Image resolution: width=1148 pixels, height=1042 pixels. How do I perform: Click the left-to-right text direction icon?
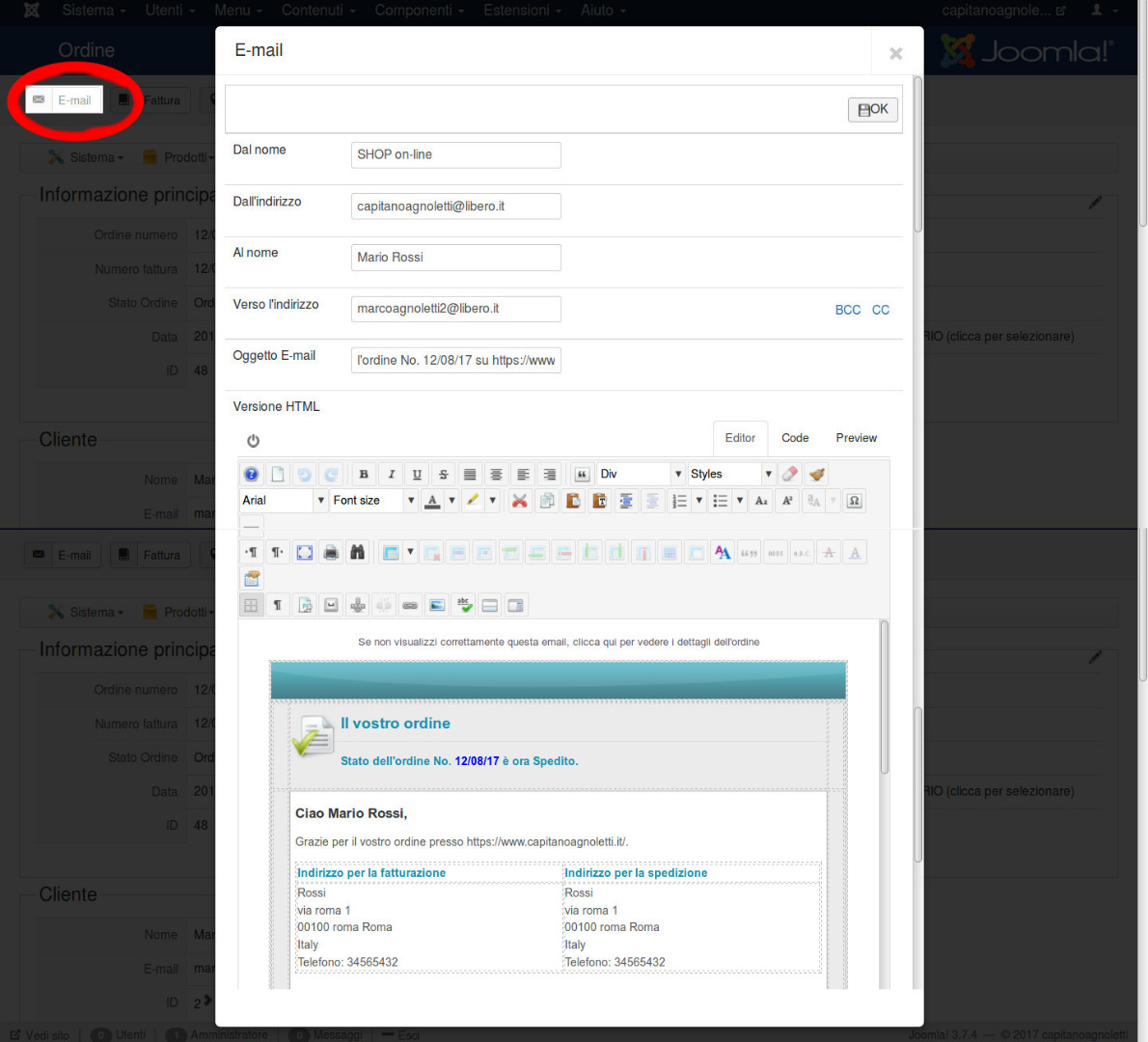[x=251, y=553]
